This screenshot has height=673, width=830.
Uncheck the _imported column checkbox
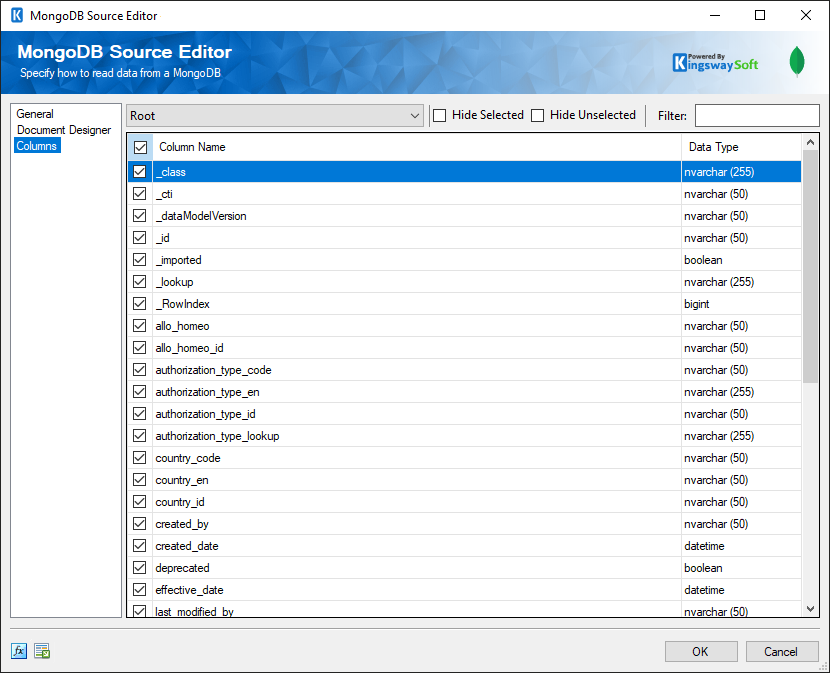[x=140, y=259]
